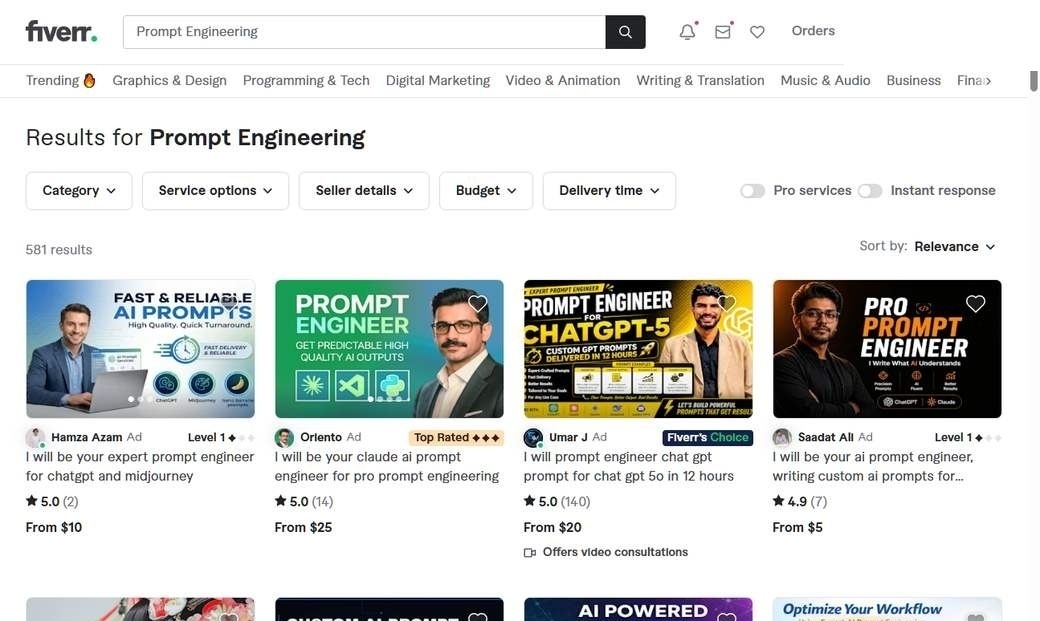Screen dimensions: 1040x621
Task: Open Fast & Reliable AI Prompts thumbnail
Action: 140,349
